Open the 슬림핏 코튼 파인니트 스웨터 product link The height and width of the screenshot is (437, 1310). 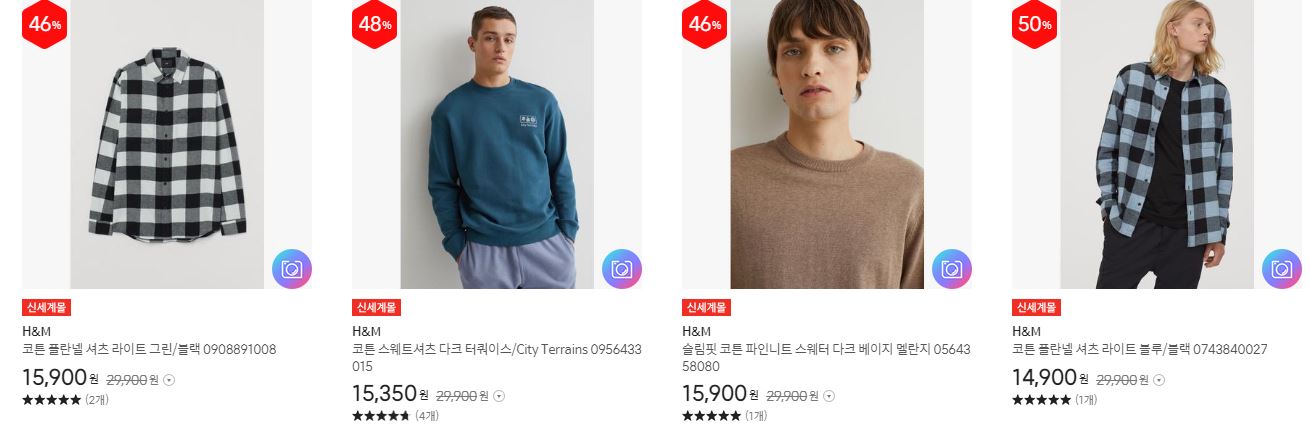826,358
